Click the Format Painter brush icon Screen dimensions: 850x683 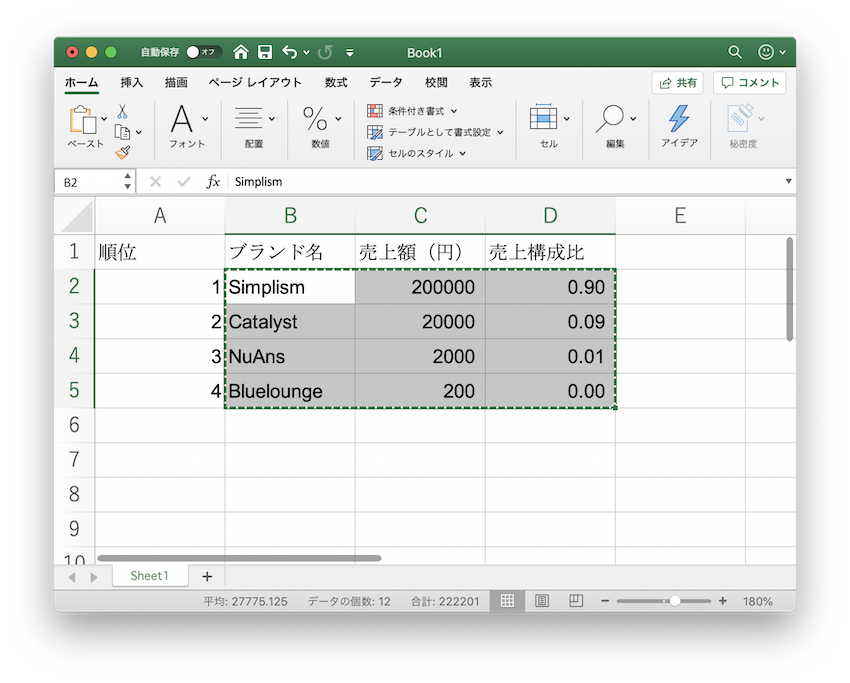click(x=122, y=152)
